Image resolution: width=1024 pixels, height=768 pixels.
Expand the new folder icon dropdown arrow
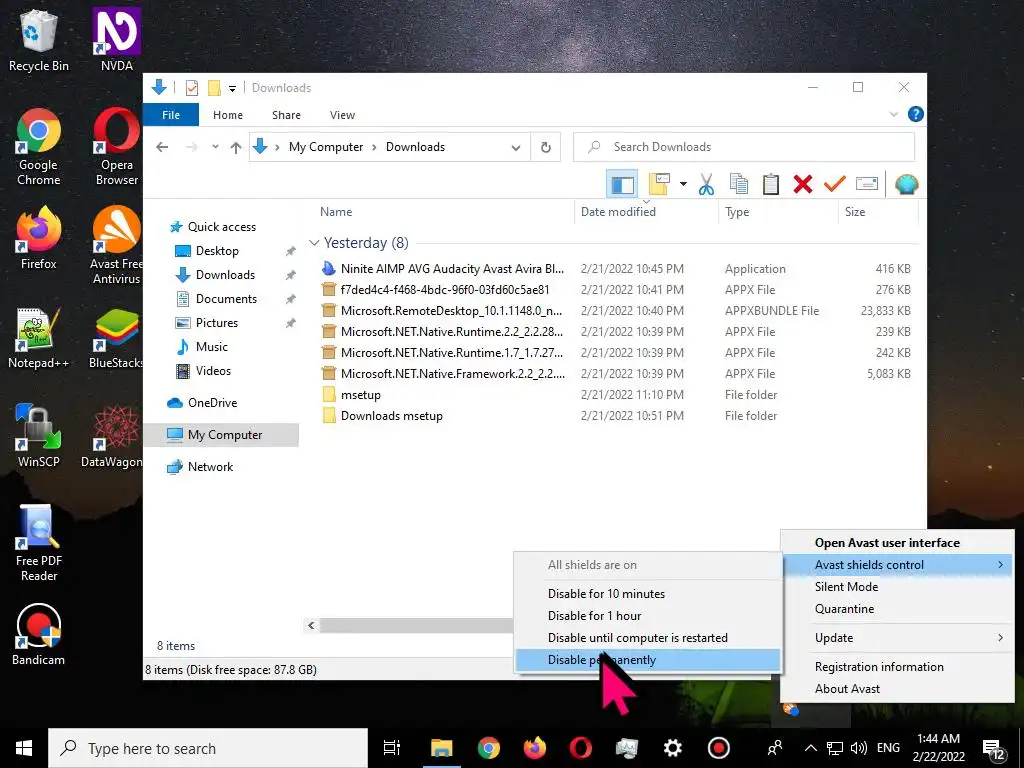point(683,184)
